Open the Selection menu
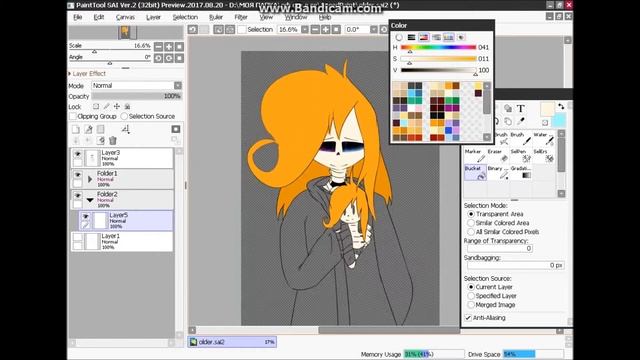 coord(185,17)
